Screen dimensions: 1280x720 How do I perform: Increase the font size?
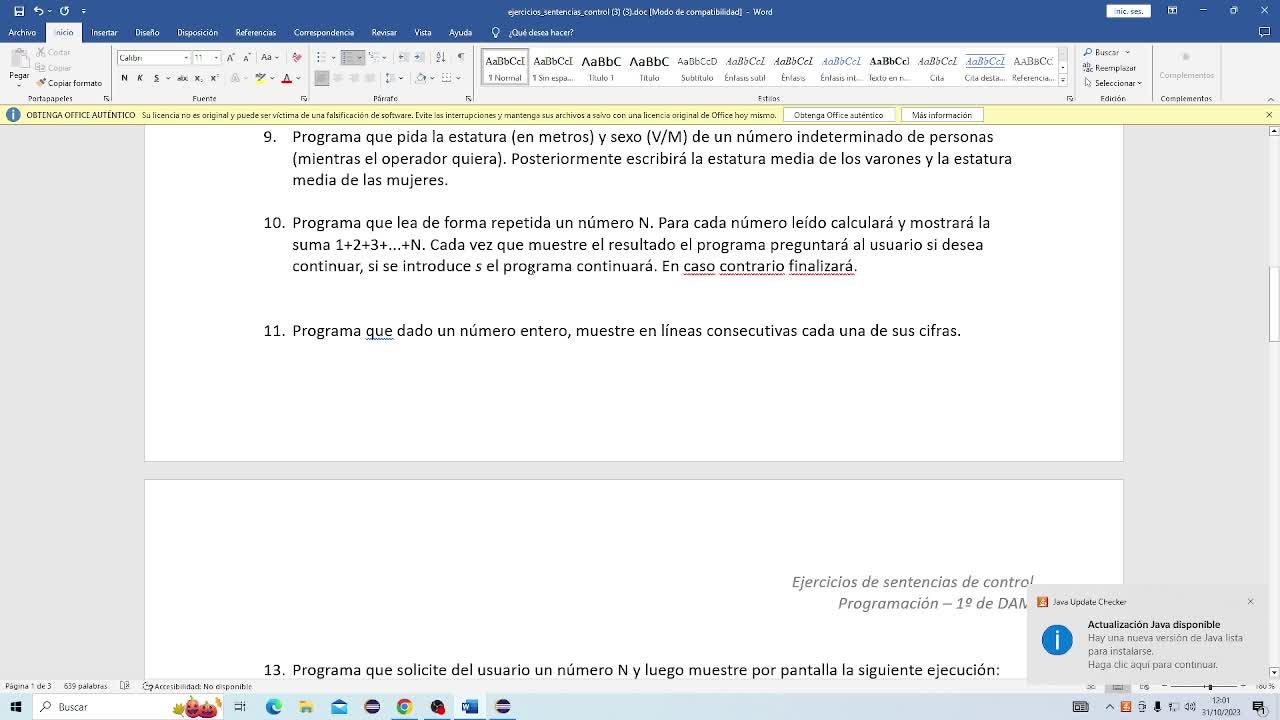pos(231,57)
